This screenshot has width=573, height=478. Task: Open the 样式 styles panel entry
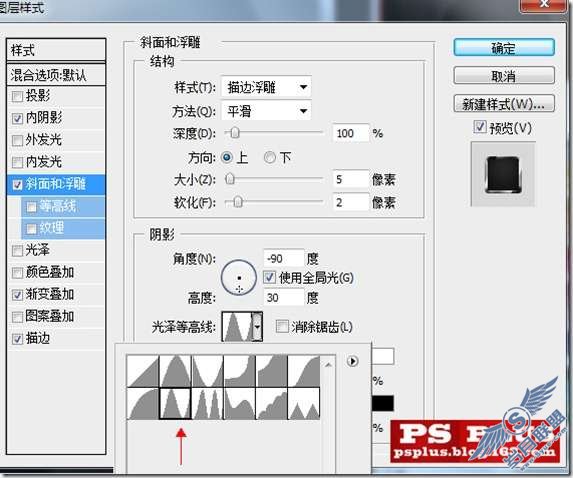click(x=56, y=50)
